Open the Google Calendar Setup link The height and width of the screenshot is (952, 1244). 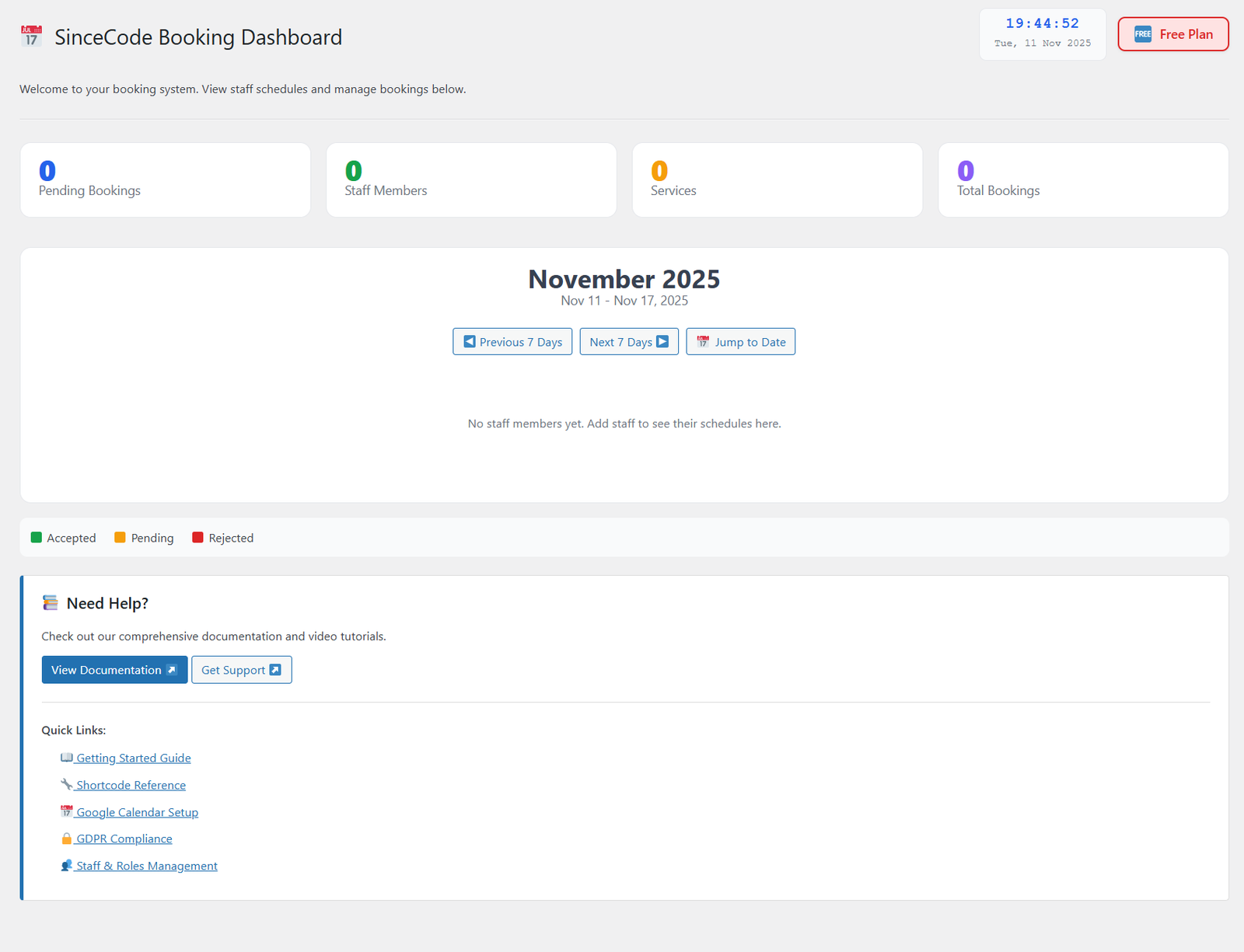click(137, 811)
